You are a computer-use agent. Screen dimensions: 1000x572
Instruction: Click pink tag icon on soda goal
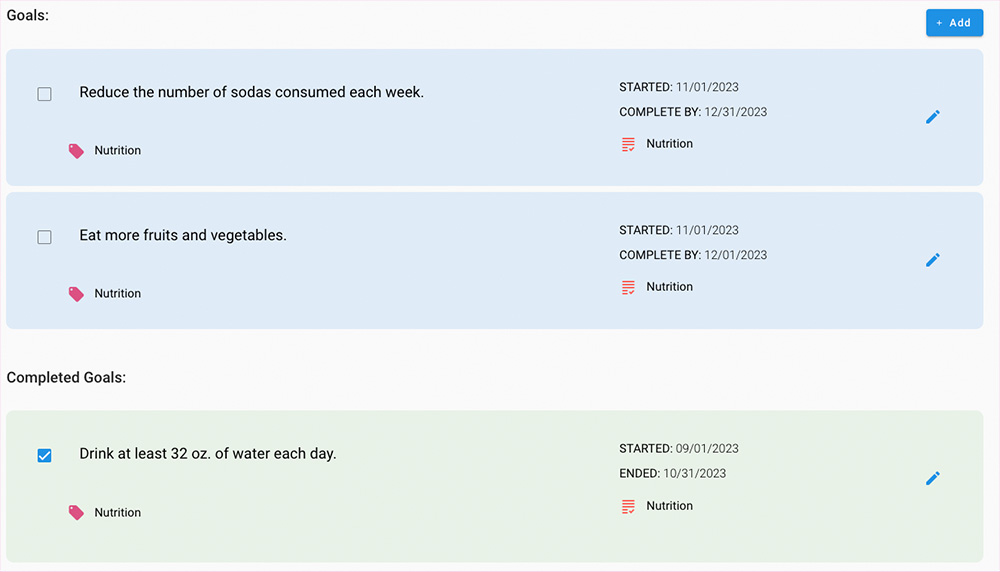click(76, 151)
